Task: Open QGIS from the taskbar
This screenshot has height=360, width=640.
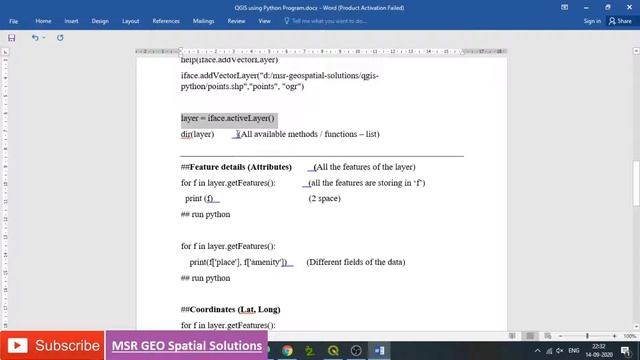Action: coord(333,351)
